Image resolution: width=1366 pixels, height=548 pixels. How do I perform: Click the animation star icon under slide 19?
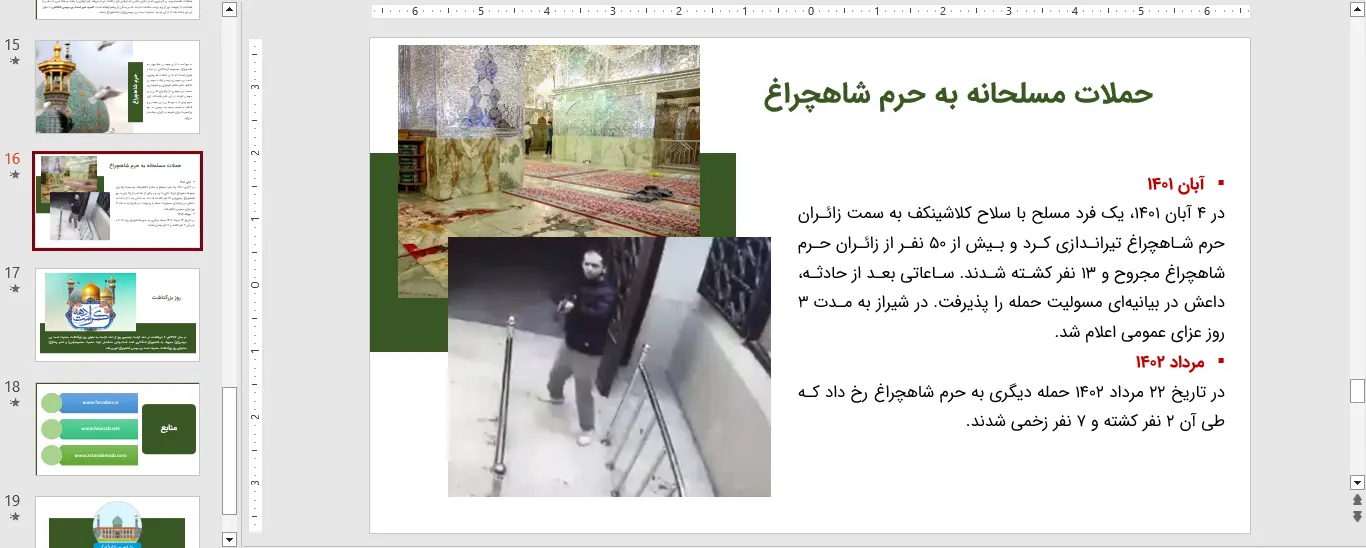pyautogui.click(x=14, y=516)
